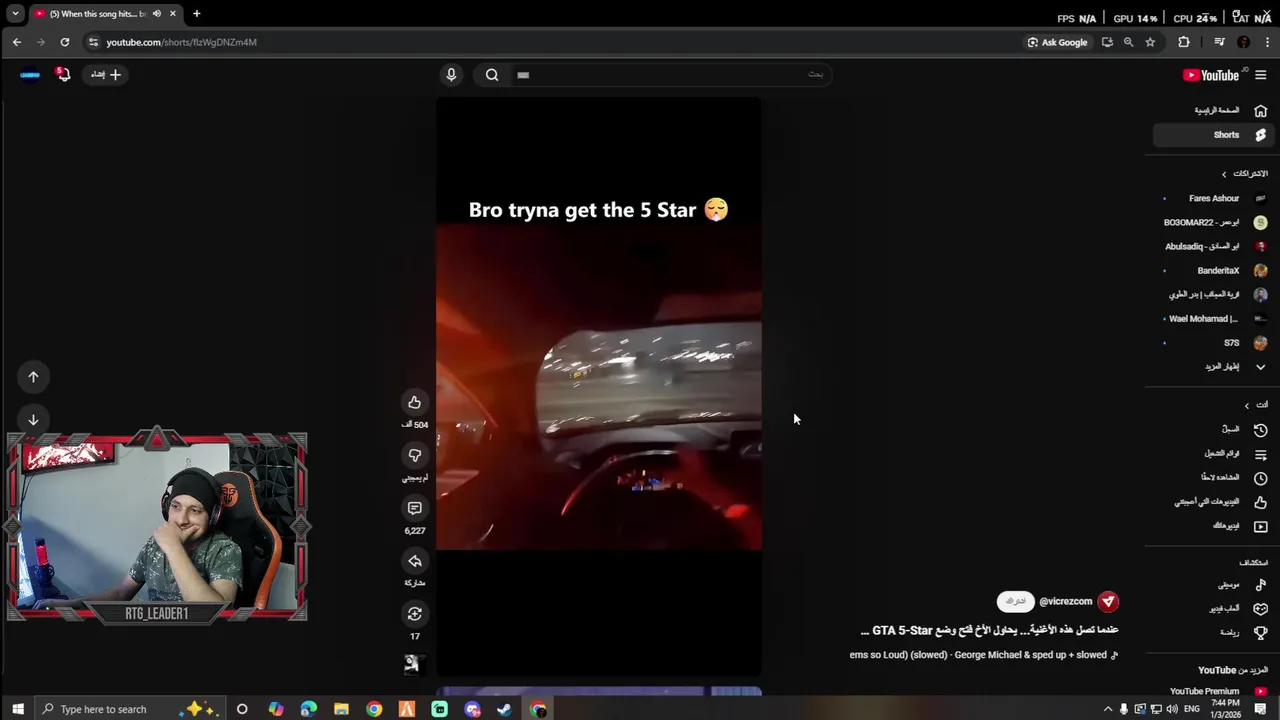This screenshot has height=720, width=1280.
Task: Open Watch Later in the sidebar
Action: (1211, 478)
